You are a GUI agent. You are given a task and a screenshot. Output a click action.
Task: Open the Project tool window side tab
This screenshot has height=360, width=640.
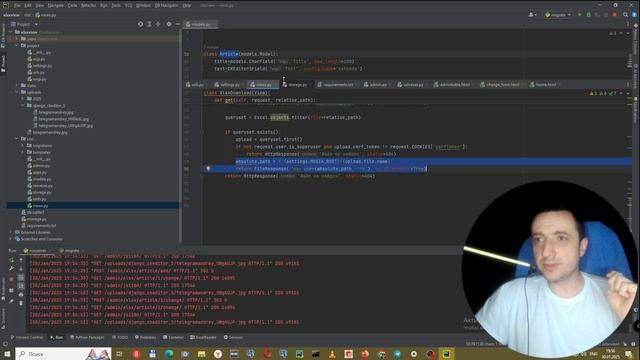tap(3, 63)
